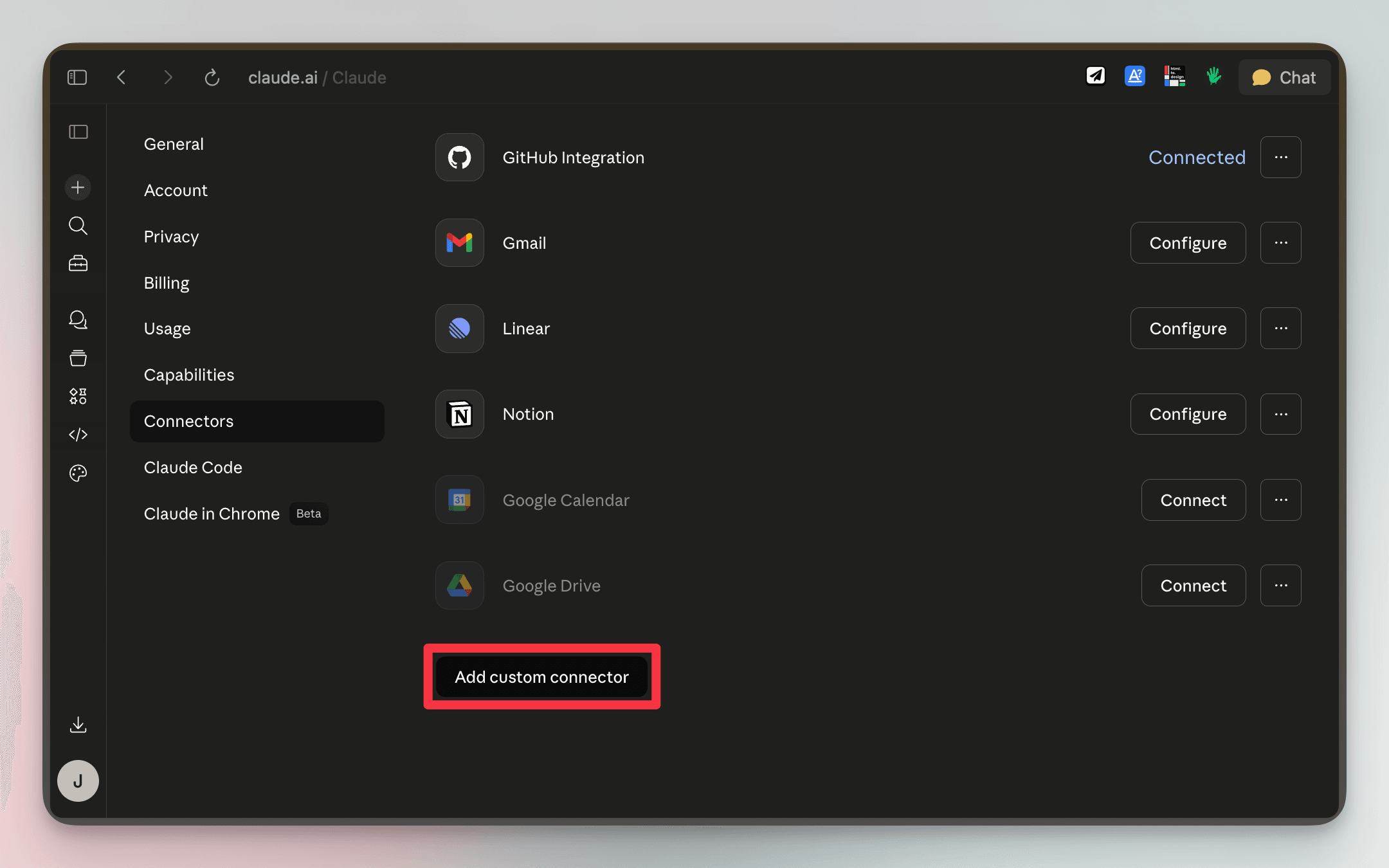Start a new chat with plus icon
This screenshot has width=1389, height=868.
[78, 187]
